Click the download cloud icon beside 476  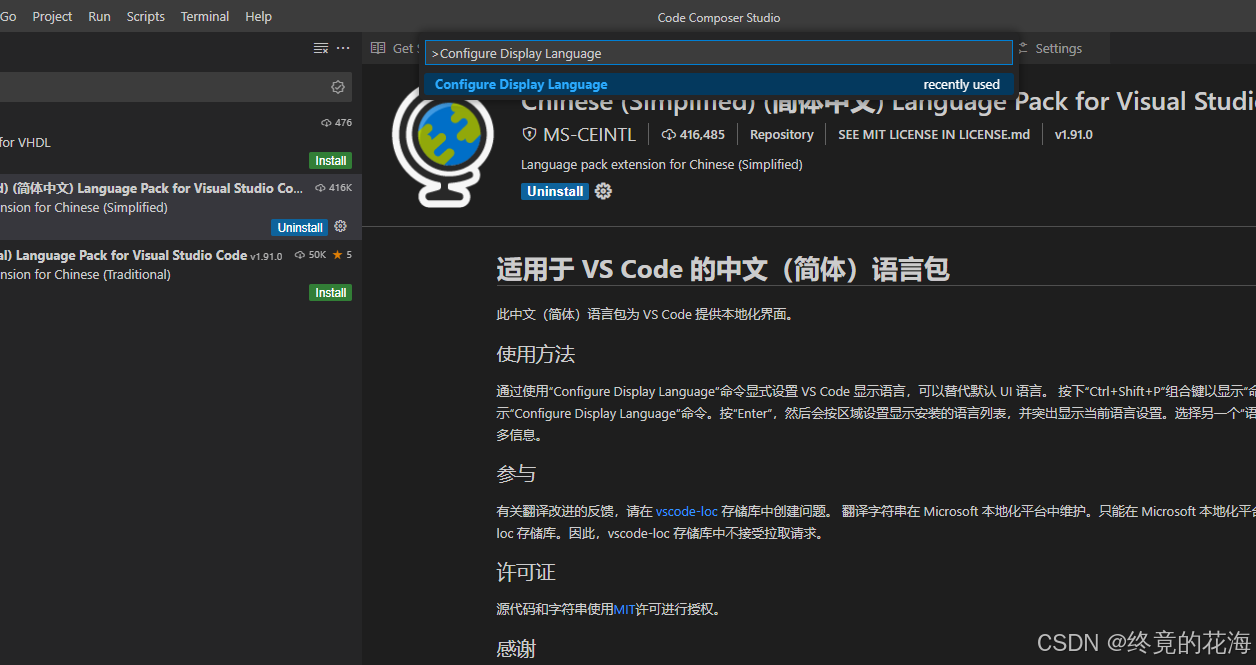326,123
